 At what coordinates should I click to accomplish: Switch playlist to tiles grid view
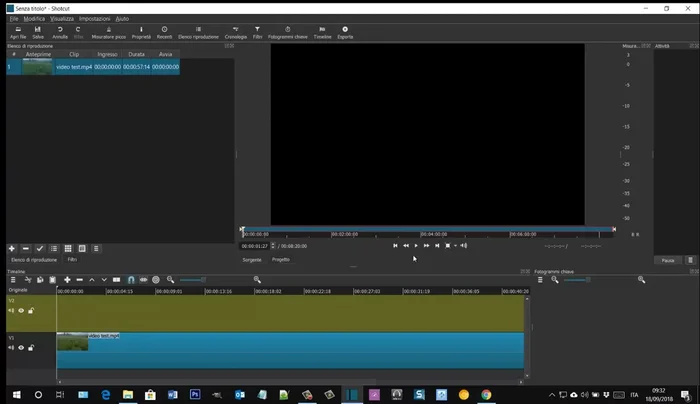[x=68, y=249]
